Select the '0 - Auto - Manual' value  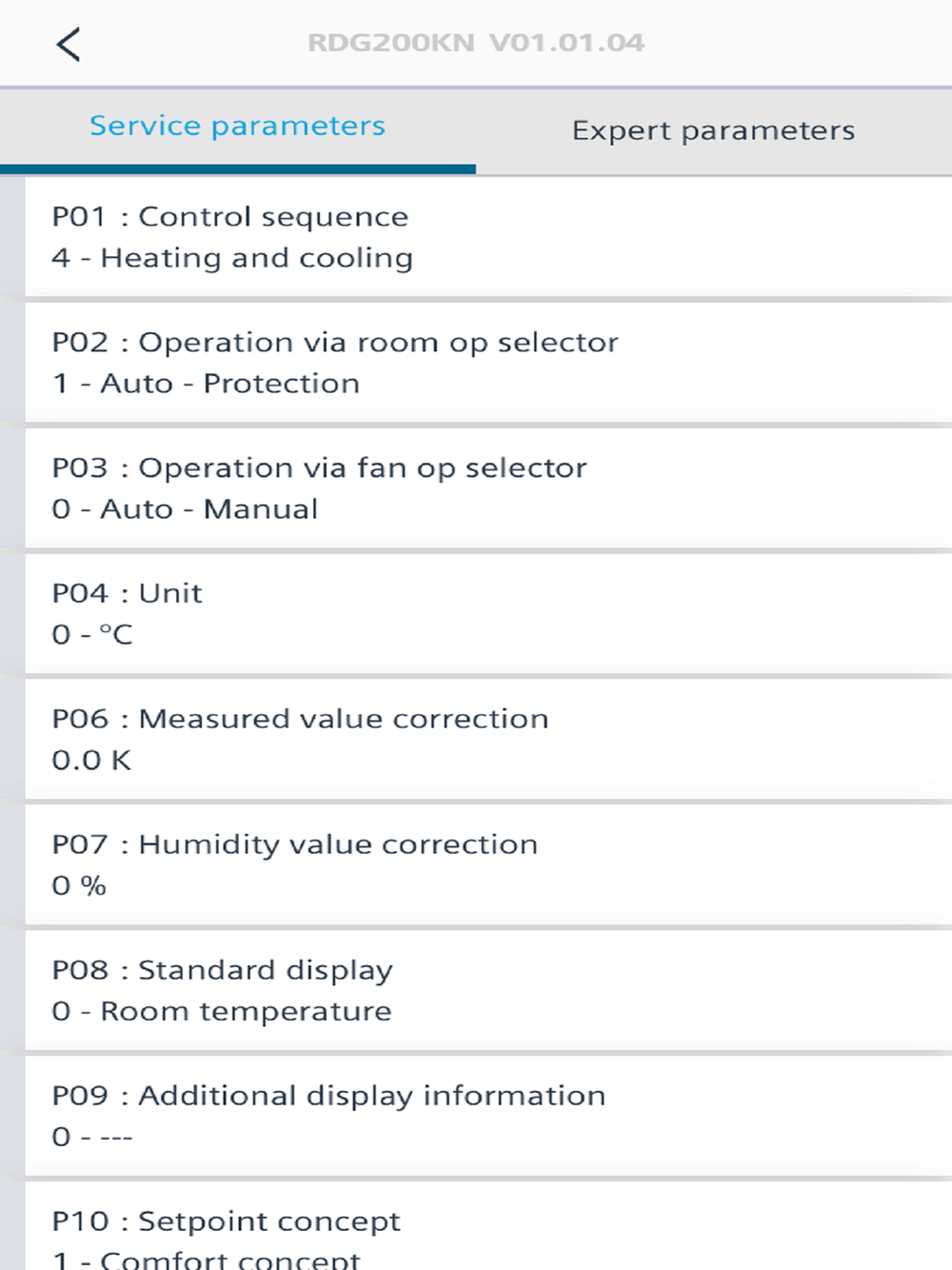click(x=185, y=509)
